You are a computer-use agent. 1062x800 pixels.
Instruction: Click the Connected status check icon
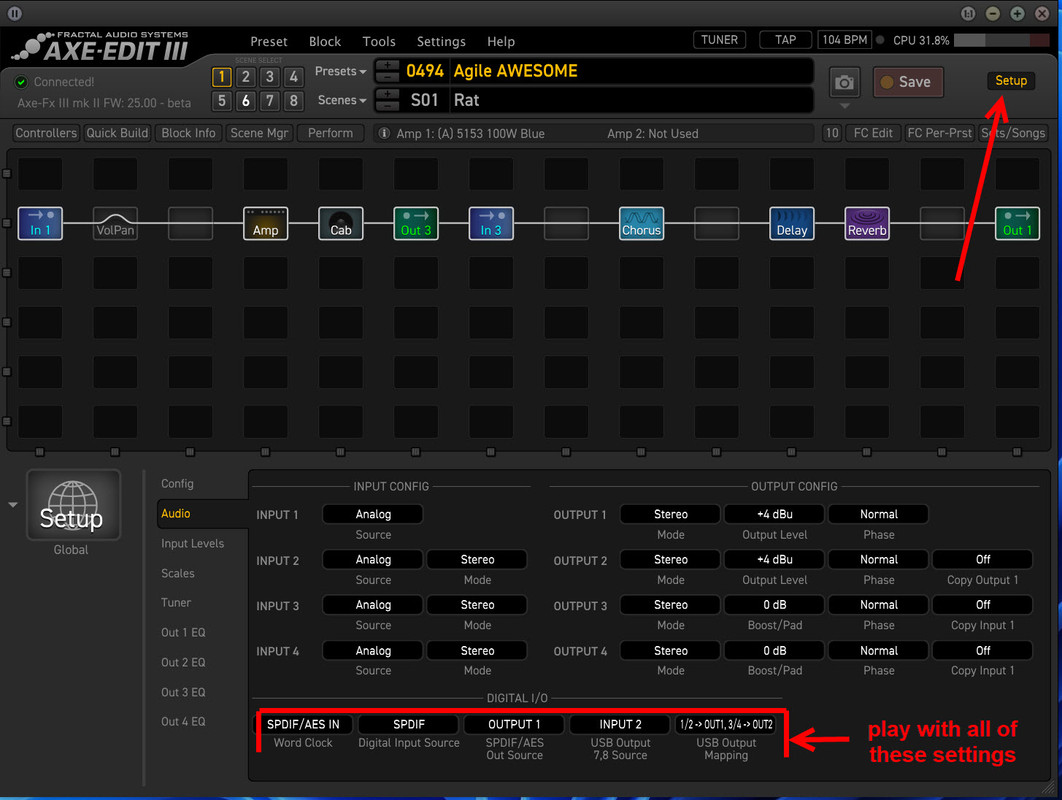pos(21,82)
